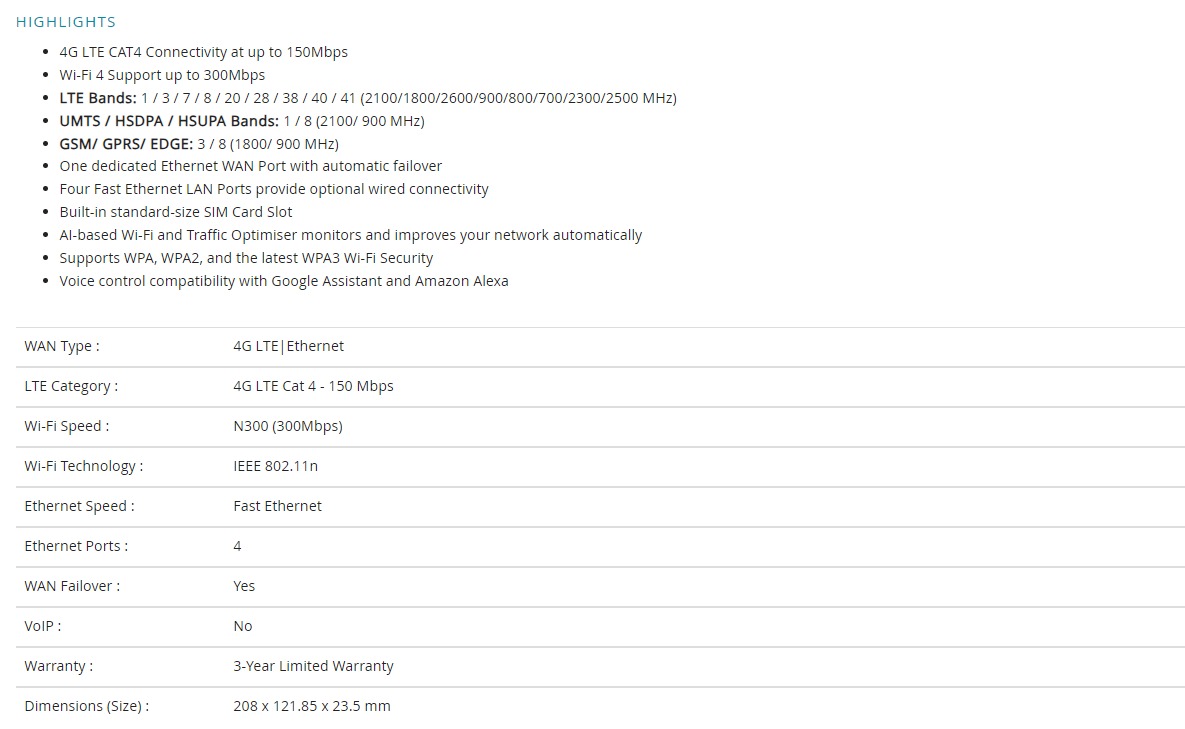Click the dedicated Ethernet WAN Port line
The width and height of the screenshot is (1185, 729).
[251, 166]
